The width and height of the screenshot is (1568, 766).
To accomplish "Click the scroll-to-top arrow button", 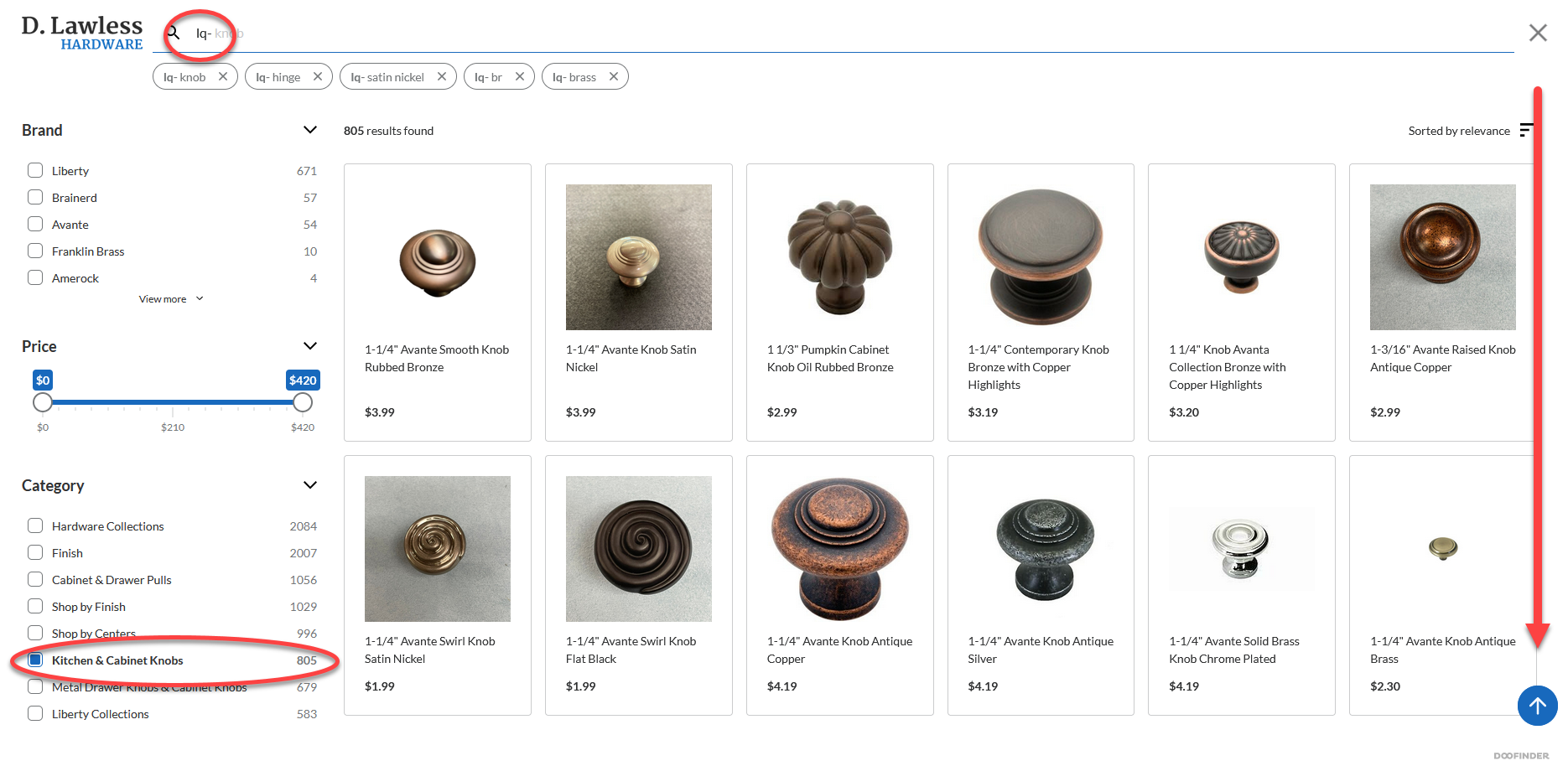I will [x=1537, y=706].
